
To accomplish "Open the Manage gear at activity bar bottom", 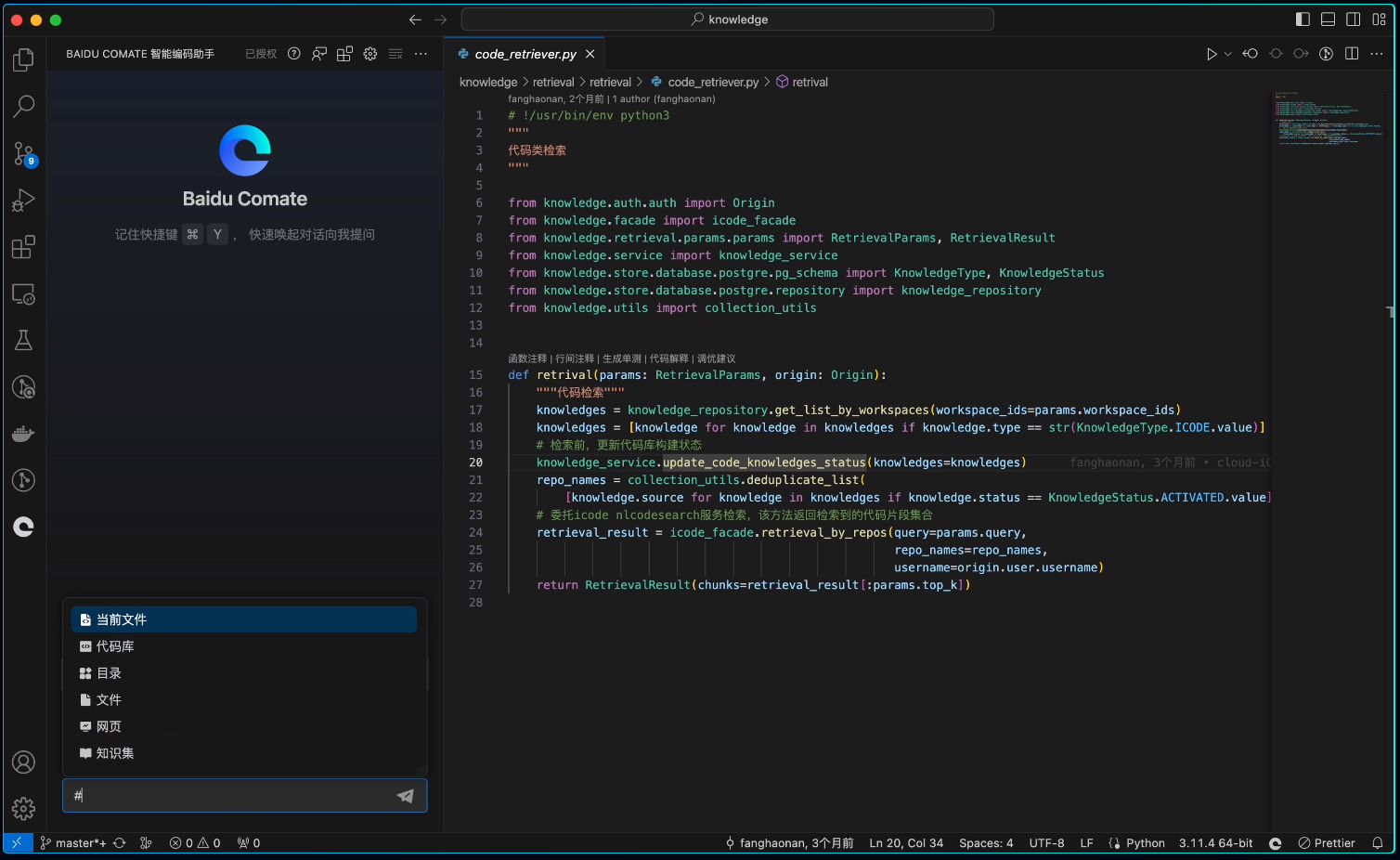I will coord(23,809).
